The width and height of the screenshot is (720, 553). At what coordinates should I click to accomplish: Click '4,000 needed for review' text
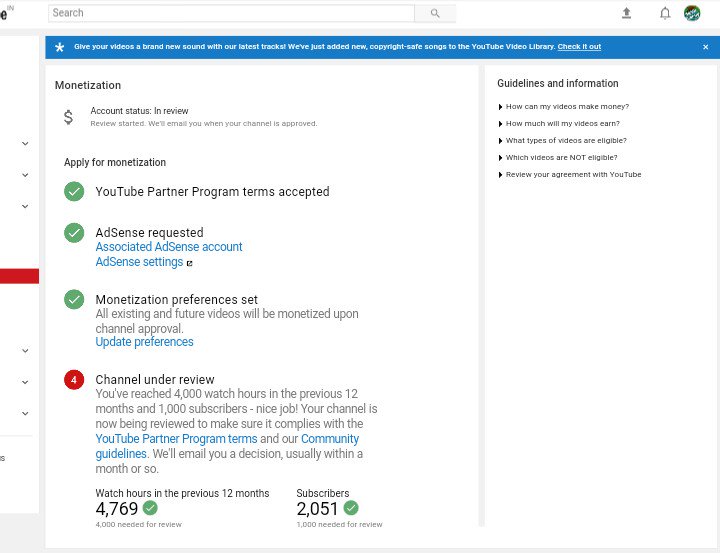(139, 525)
